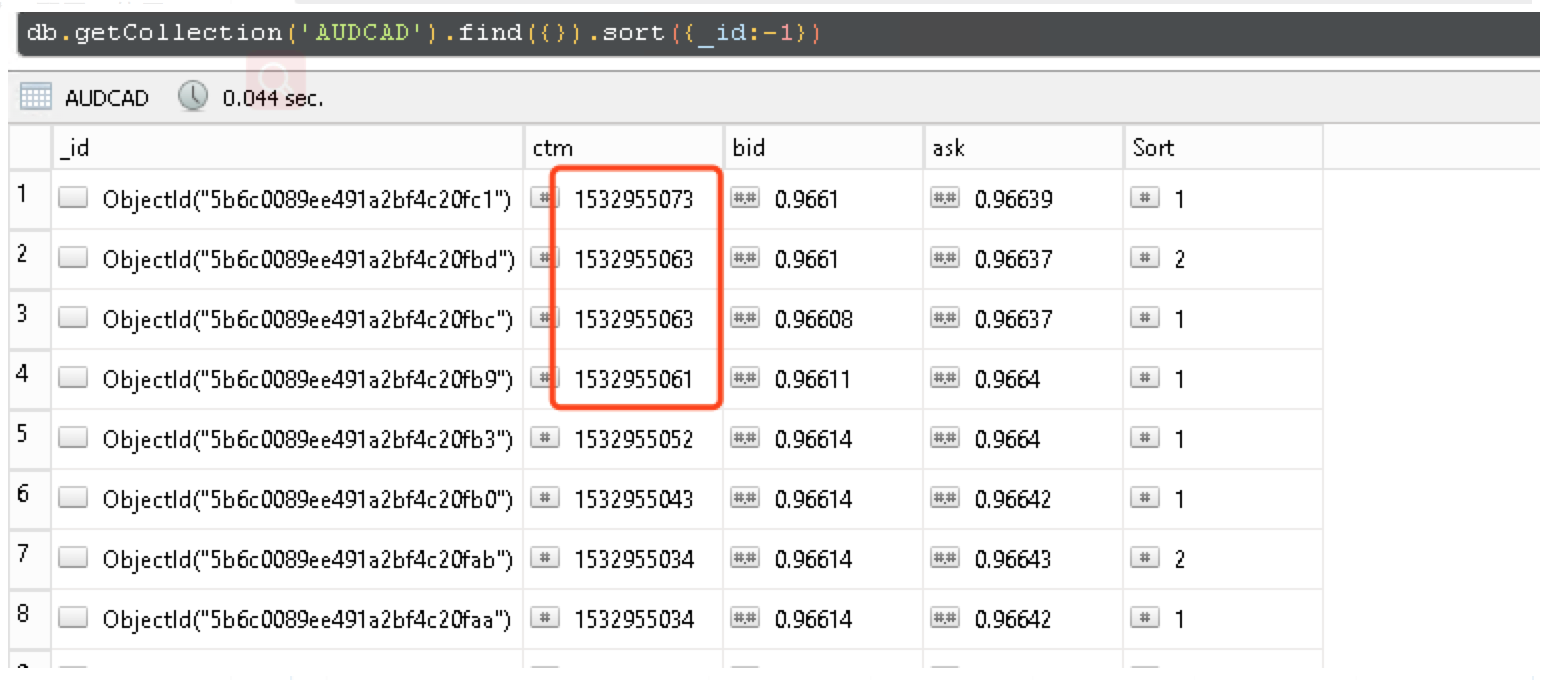
Task: Click the document icon for ObjectId ending 20faa
Action: [x=73, y=619]
